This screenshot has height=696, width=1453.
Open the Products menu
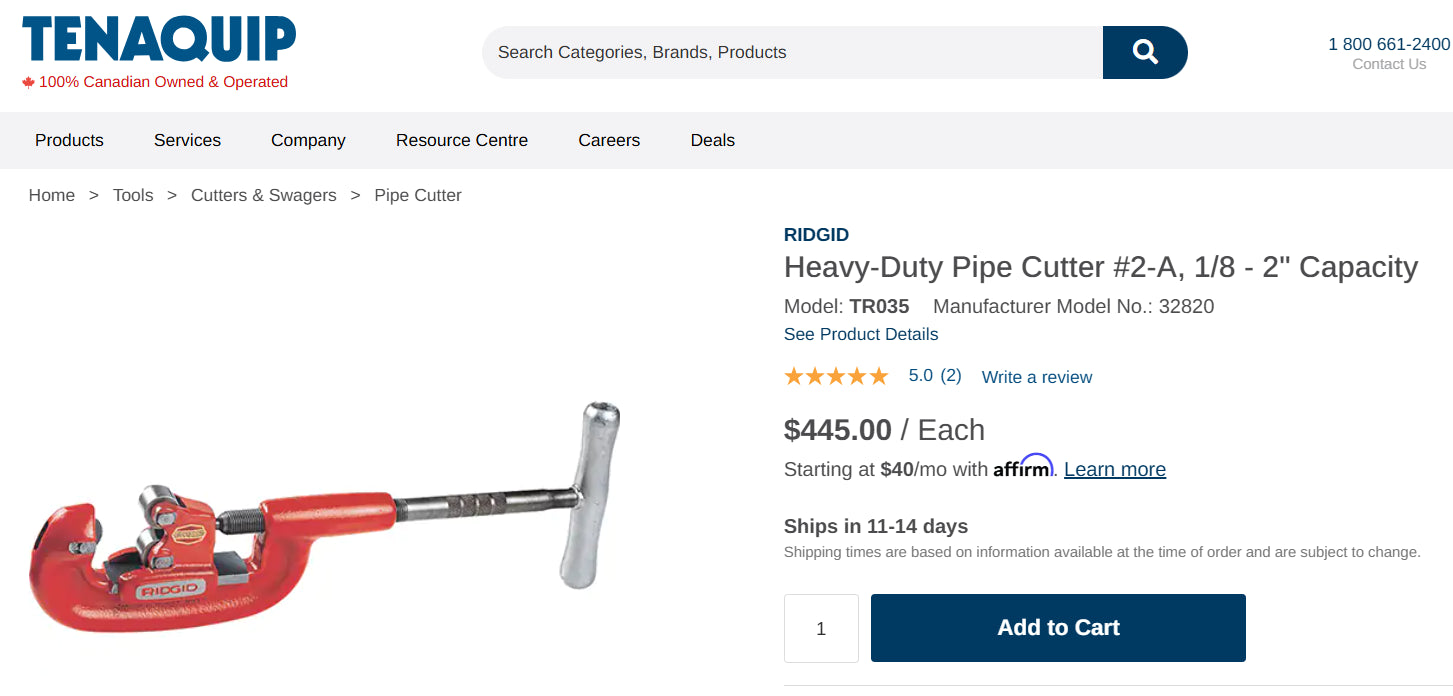pyautogui.click(x=69, y=140)
